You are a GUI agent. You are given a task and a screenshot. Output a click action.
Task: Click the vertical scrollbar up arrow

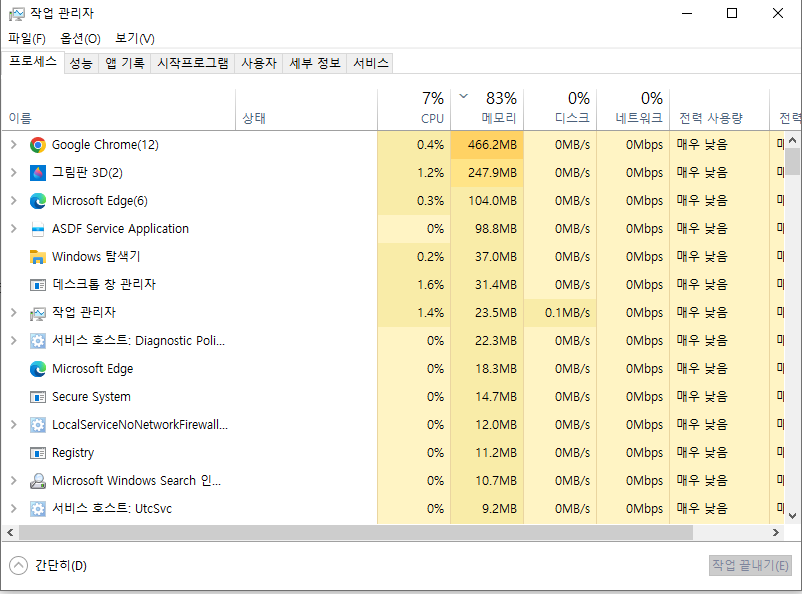792,140
